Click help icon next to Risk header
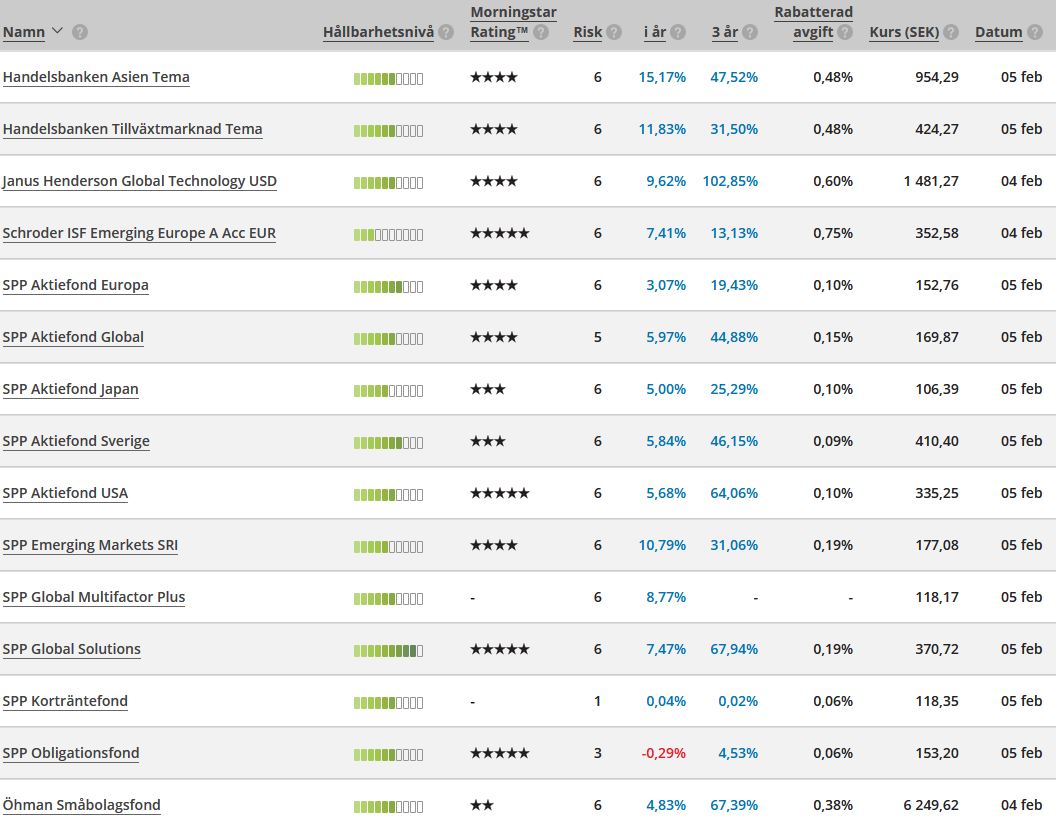This screenshot has height=828, width=1056. [614, 32]
